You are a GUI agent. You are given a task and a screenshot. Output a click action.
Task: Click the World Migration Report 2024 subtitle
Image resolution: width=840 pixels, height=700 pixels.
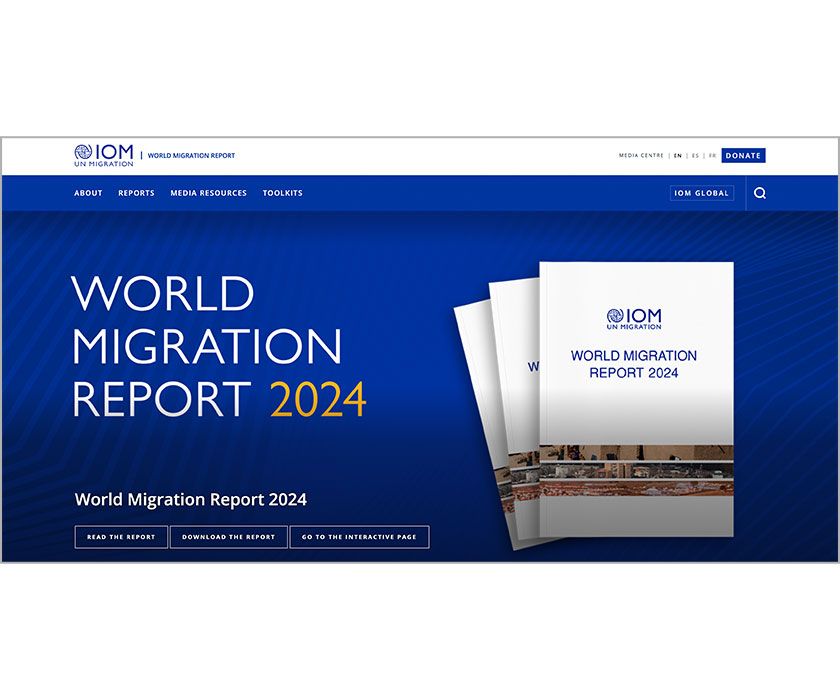pos(191,499)
